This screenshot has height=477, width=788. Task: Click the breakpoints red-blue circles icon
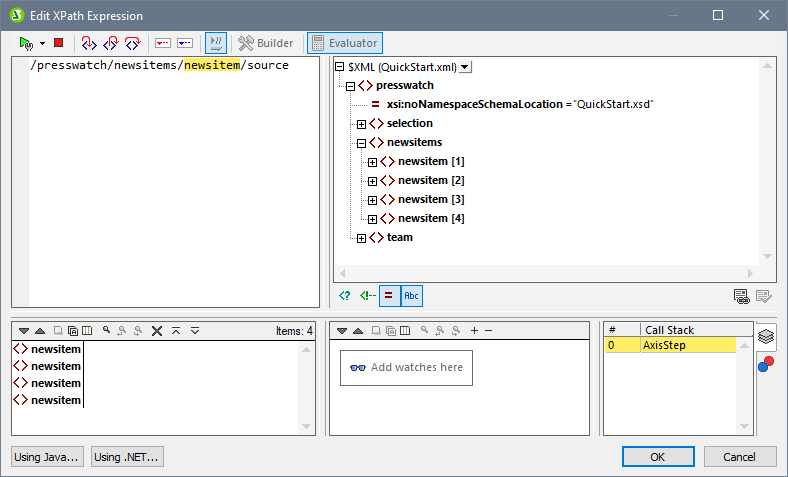pos(765,362)
